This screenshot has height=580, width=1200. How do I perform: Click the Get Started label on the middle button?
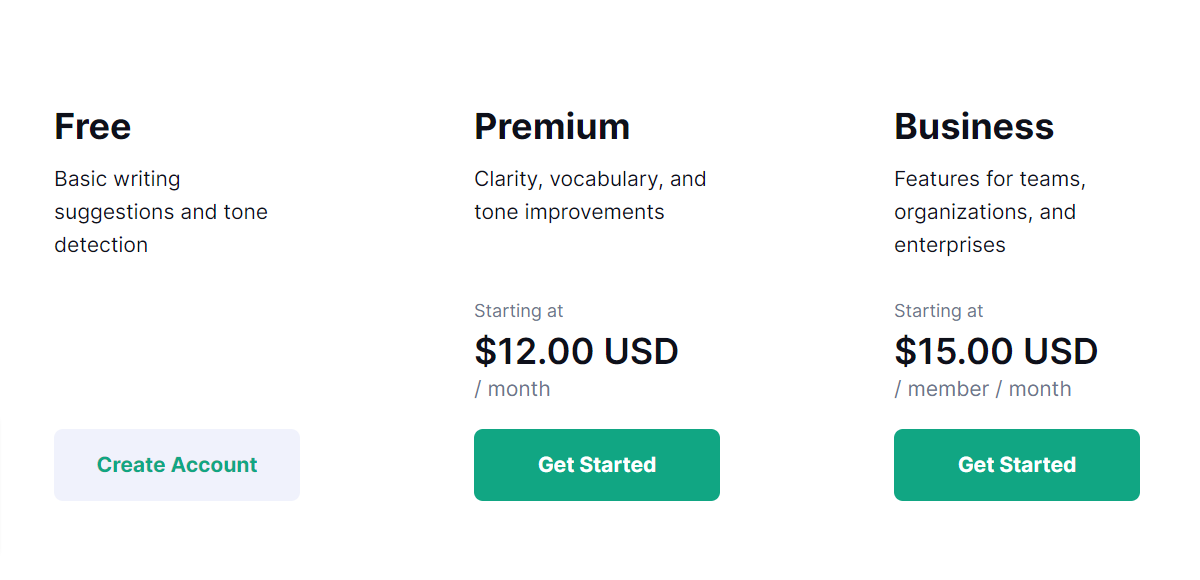click(x=597, y=464)
